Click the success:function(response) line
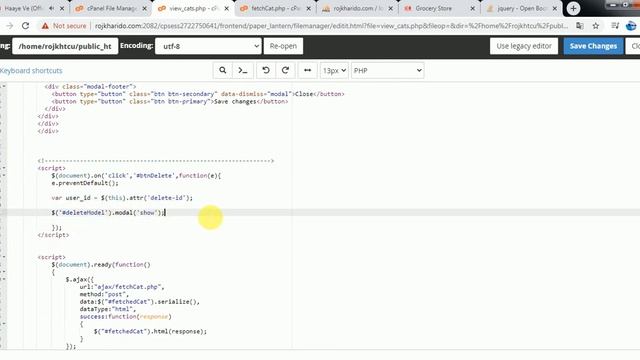This screenshot has width=640, height=360. (x=125, y=317)
